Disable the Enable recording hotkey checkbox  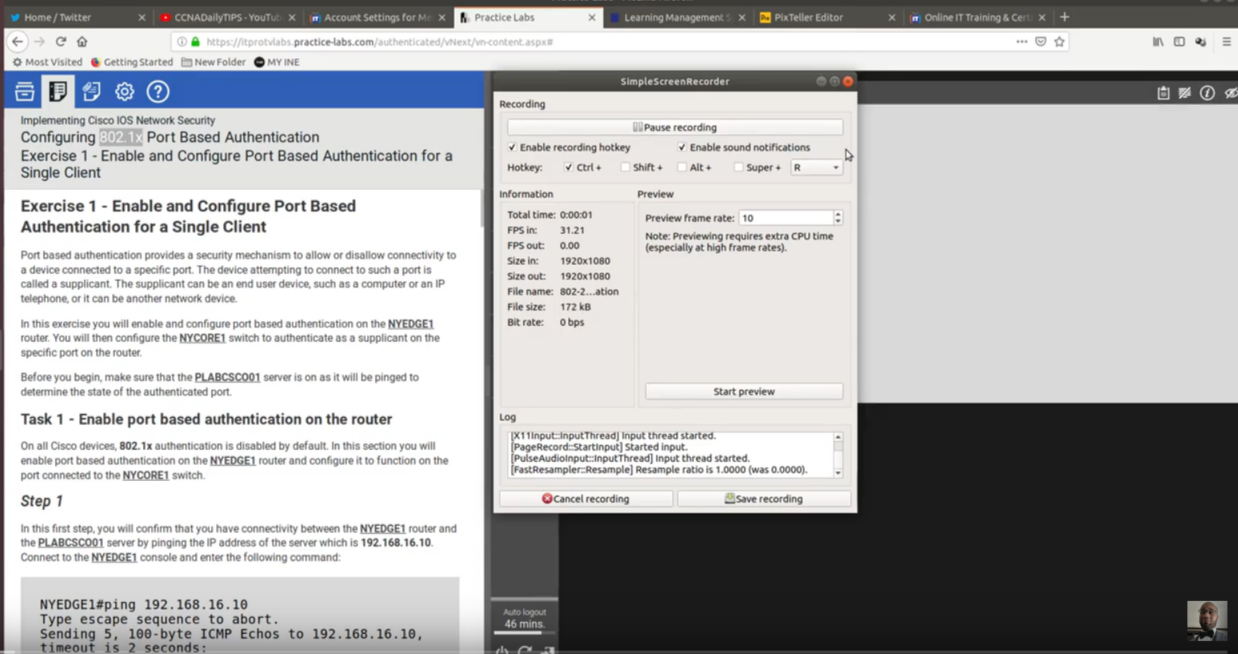coord(513,147)
